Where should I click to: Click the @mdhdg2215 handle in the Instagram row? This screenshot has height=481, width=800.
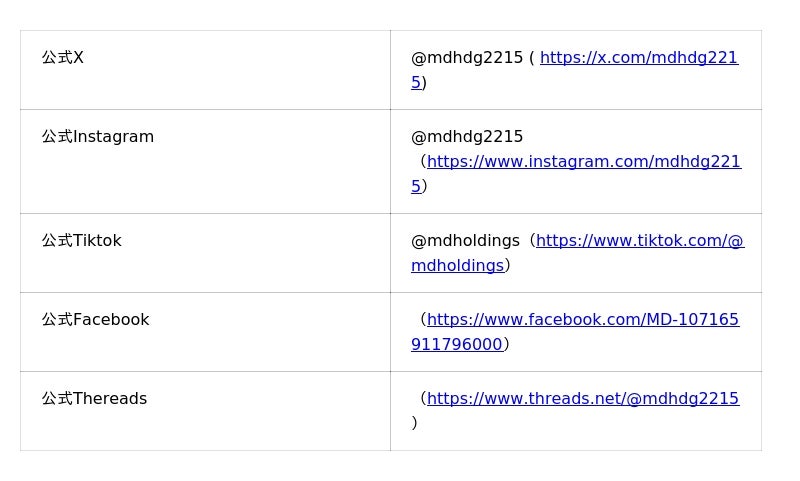tap(467, 137)
